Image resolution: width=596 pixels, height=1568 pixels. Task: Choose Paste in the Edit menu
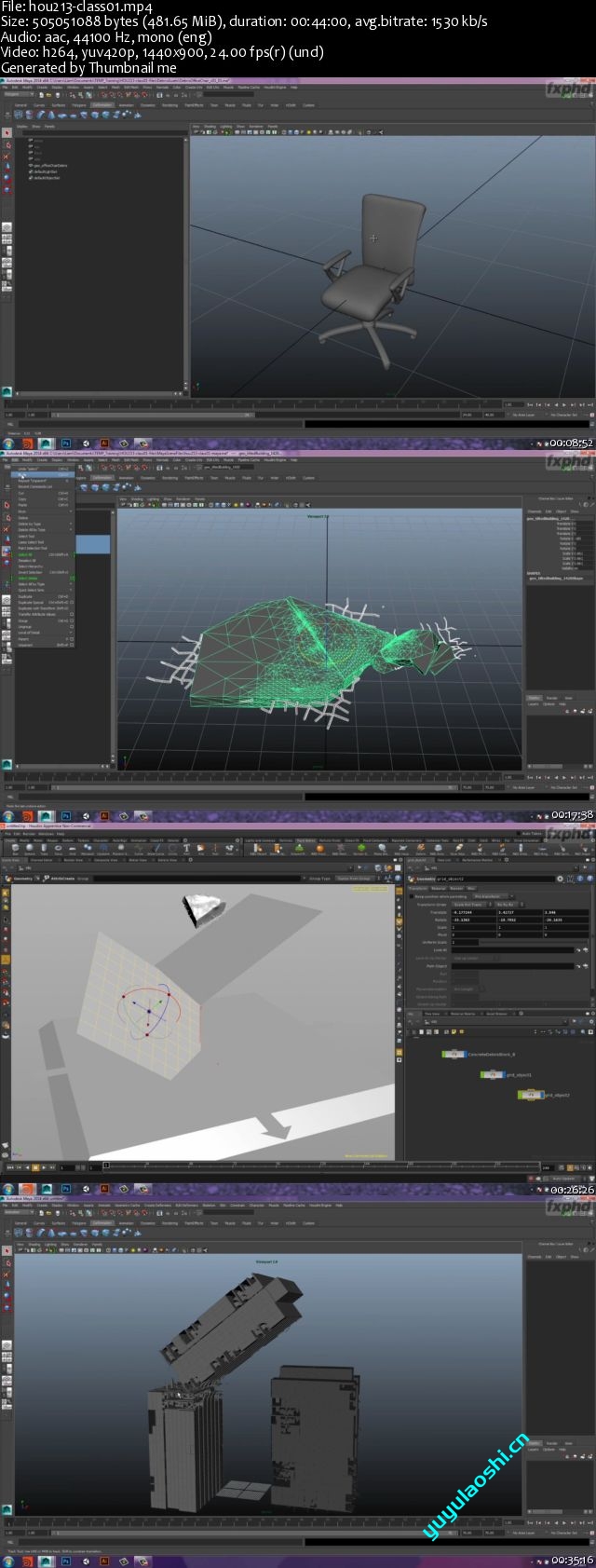tap(45, 505)
